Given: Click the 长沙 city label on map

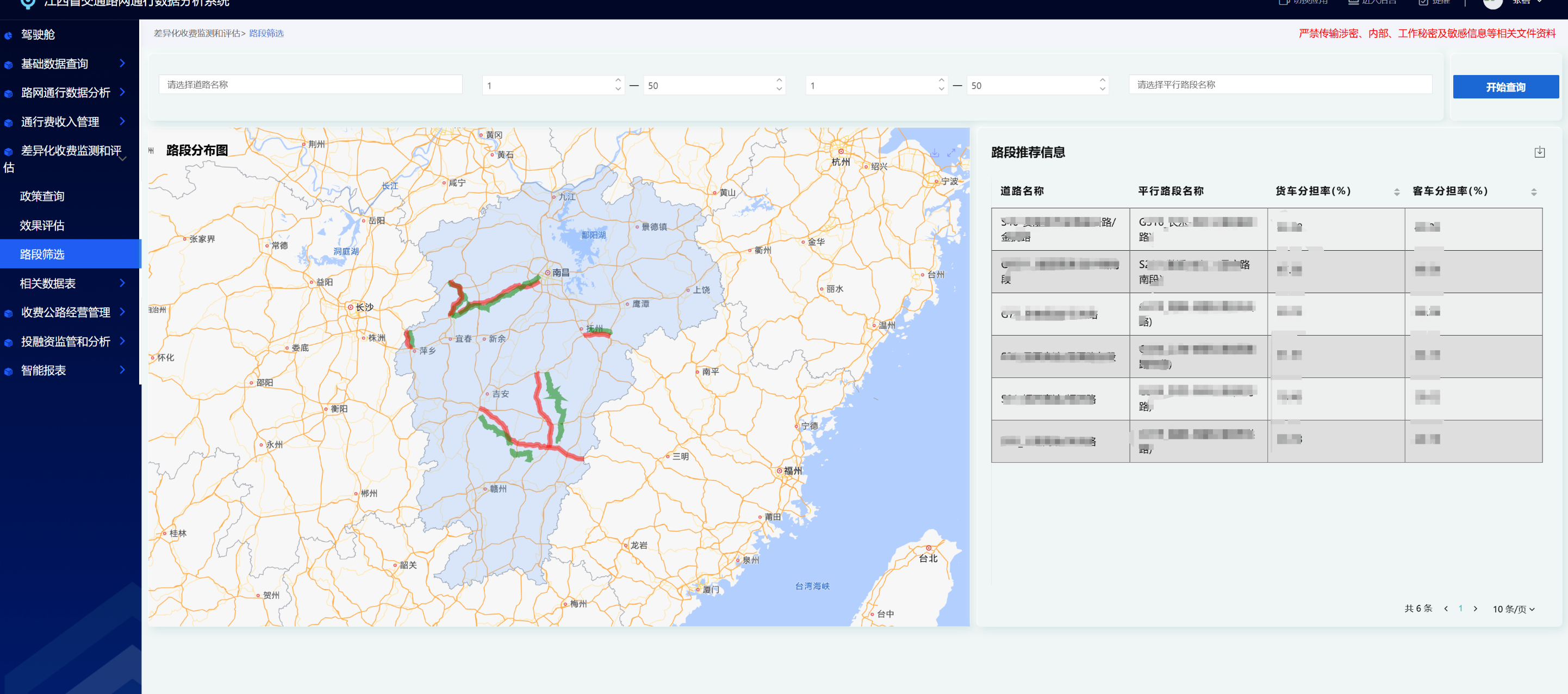Looking at the screenshot, I should pos(364,307).
